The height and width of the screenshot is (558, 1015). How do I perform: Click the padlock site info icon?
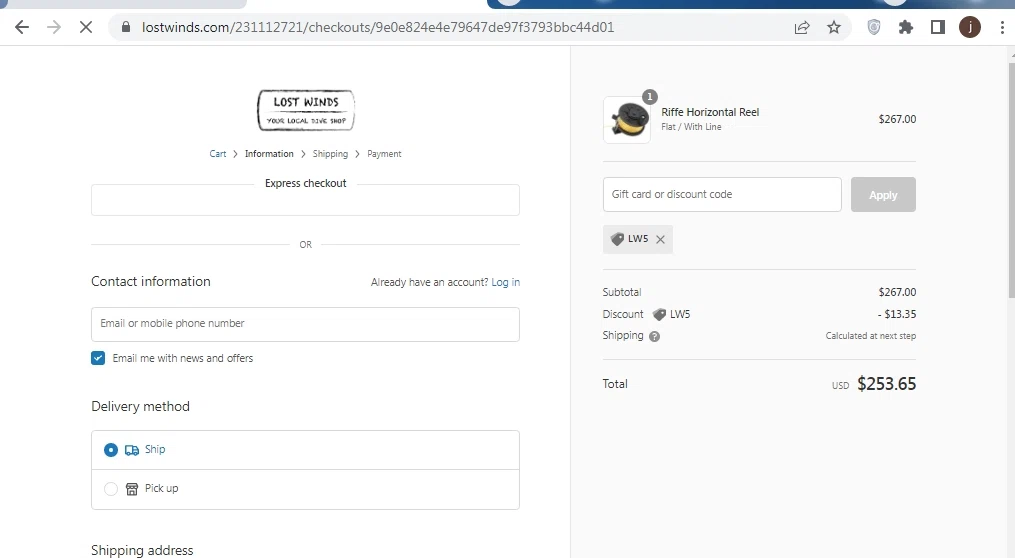(126, 27)
